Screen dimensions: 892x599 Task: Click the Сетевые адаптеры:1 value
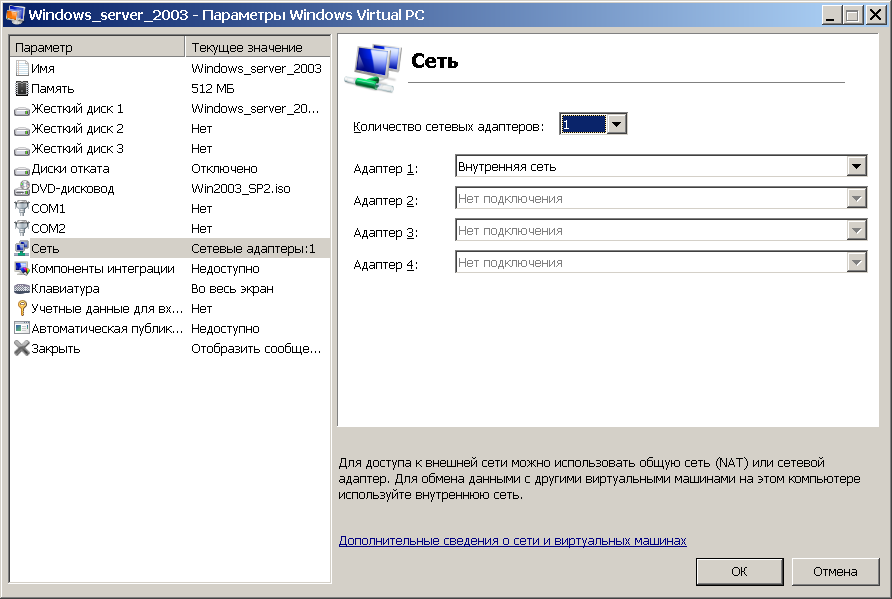(253, 248)
